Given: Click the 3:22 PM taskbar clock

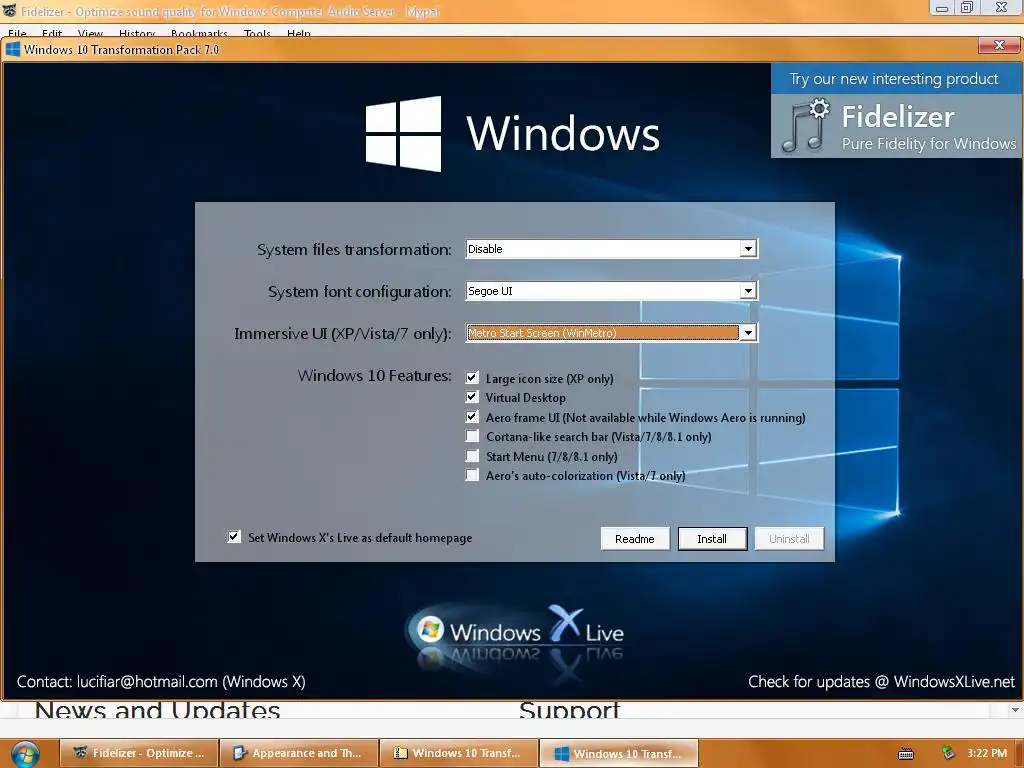Looking at the screenshot, I should pyautogui.click(x=987, y=753).
